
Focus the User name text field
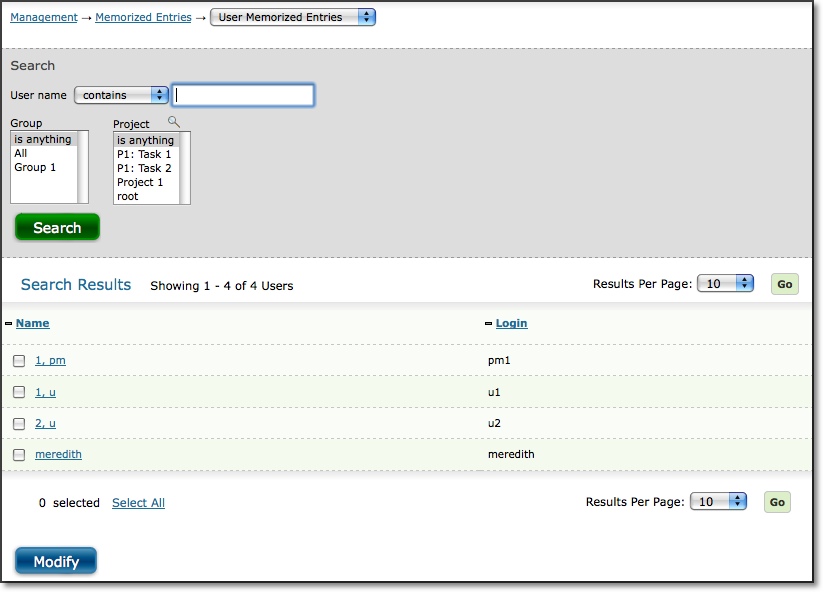coord(243,95)
